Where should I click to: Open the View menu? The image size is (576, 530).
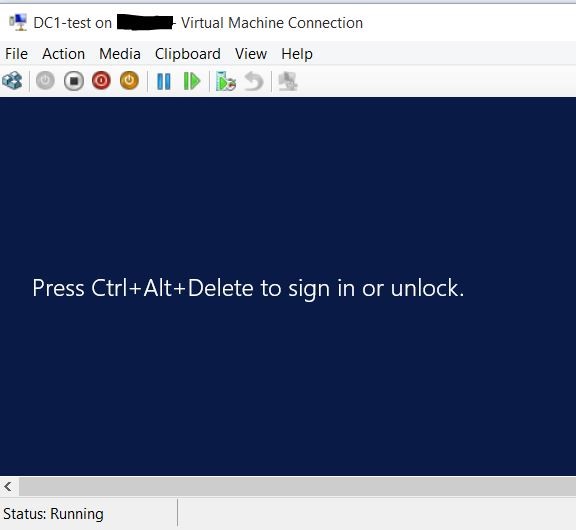[x=251, y=54]
